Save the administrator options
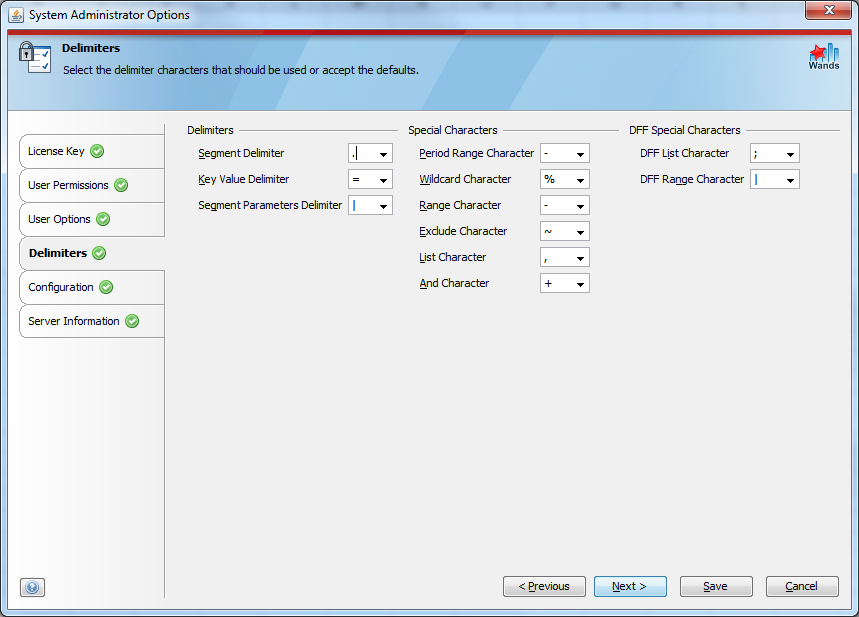Screen dimensions: 859x617 pos(716,586)
